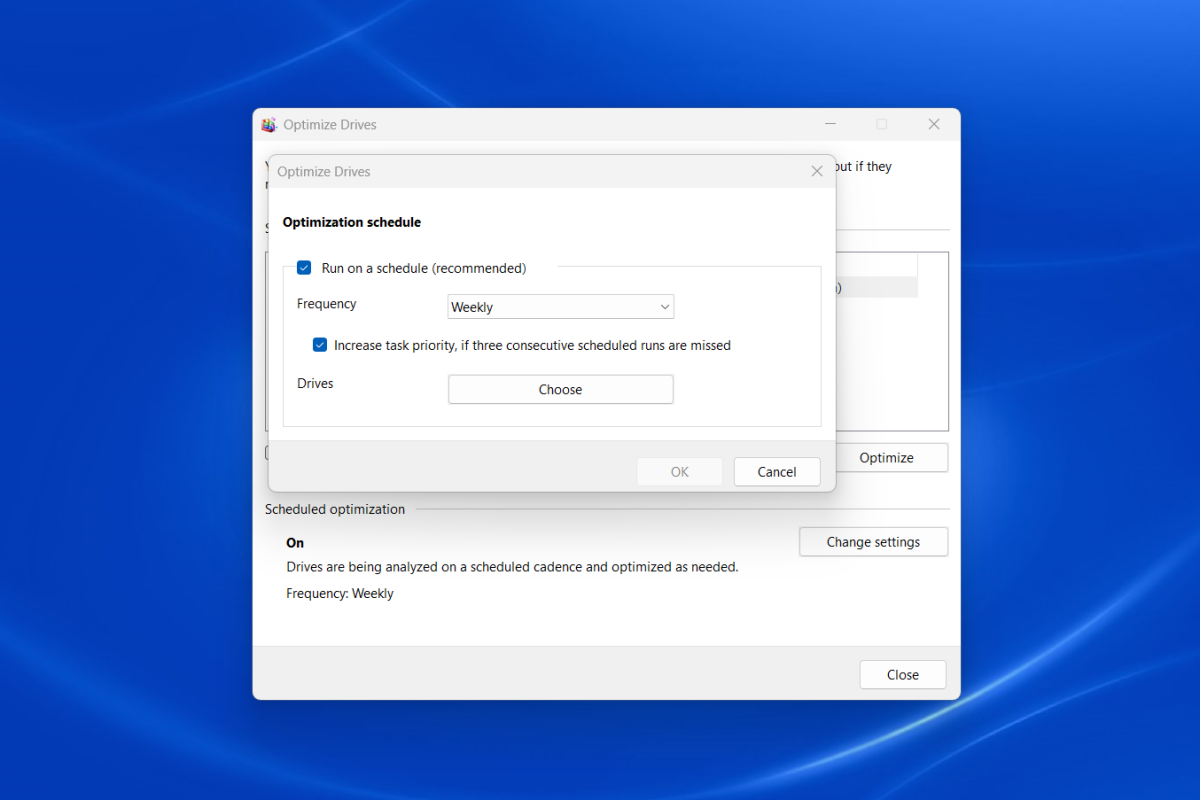Open the Frequency dropdown showing Weekly
Viewport: 1200px width, 800px height.
click(x=561, y=307)
